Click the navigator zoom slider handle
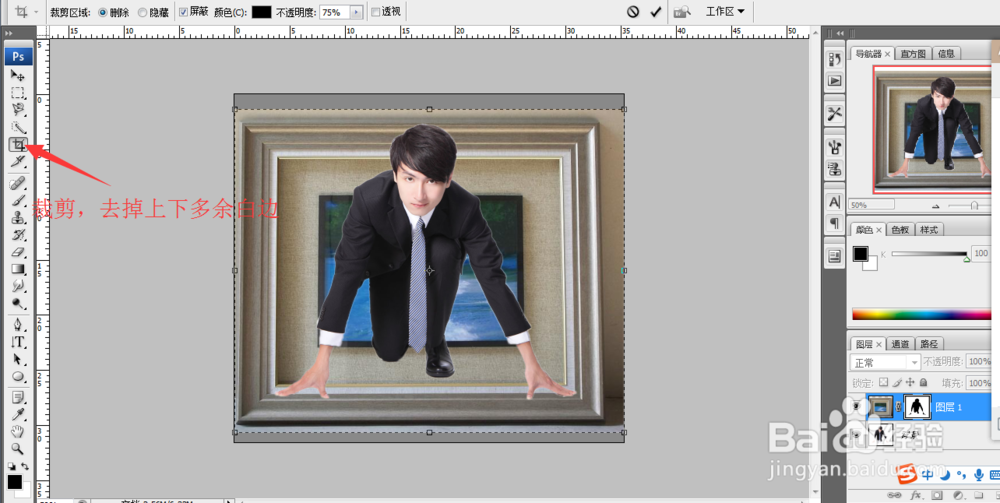Viewport: 1000px width, 503px height. click(974, 205)
